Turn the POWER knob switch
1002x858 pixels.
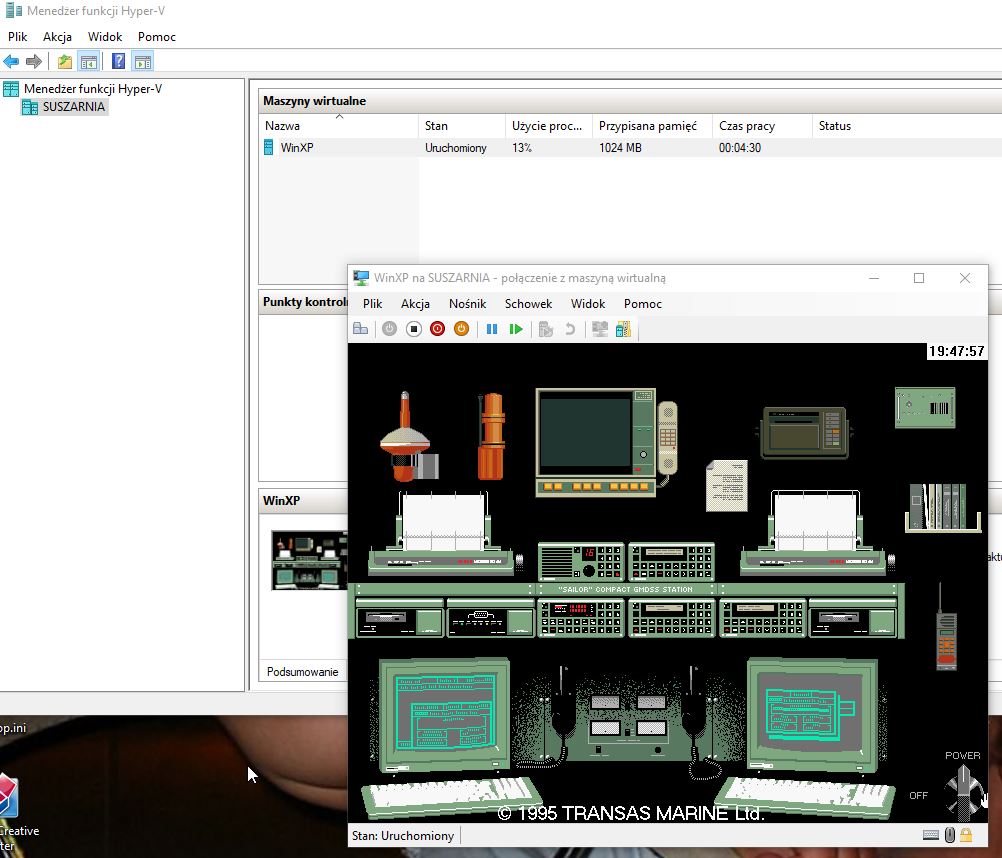coord(963,792)
